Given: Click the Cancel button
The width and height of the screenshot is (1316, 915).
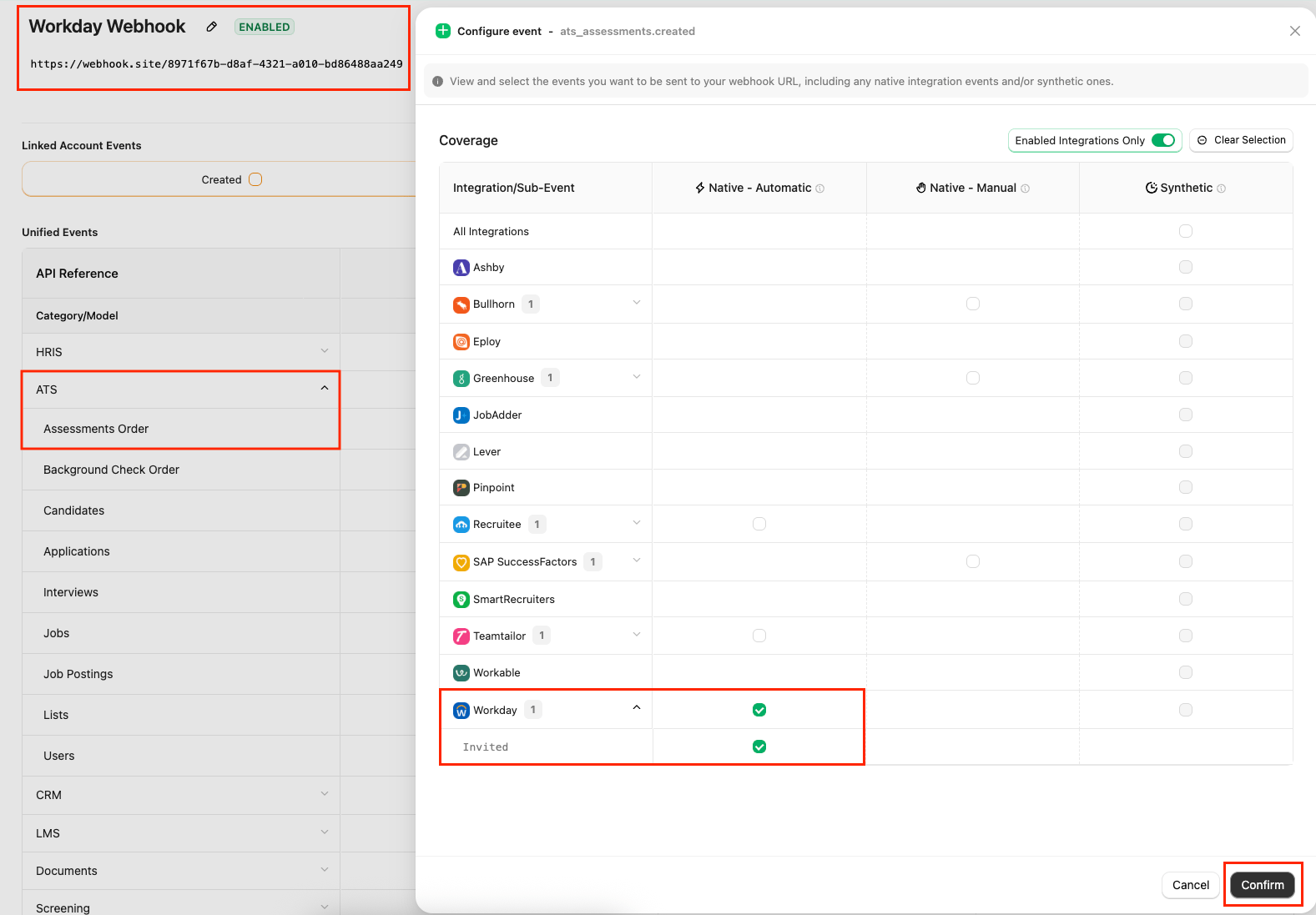Looking at the screenshot, I should 1190,885.
